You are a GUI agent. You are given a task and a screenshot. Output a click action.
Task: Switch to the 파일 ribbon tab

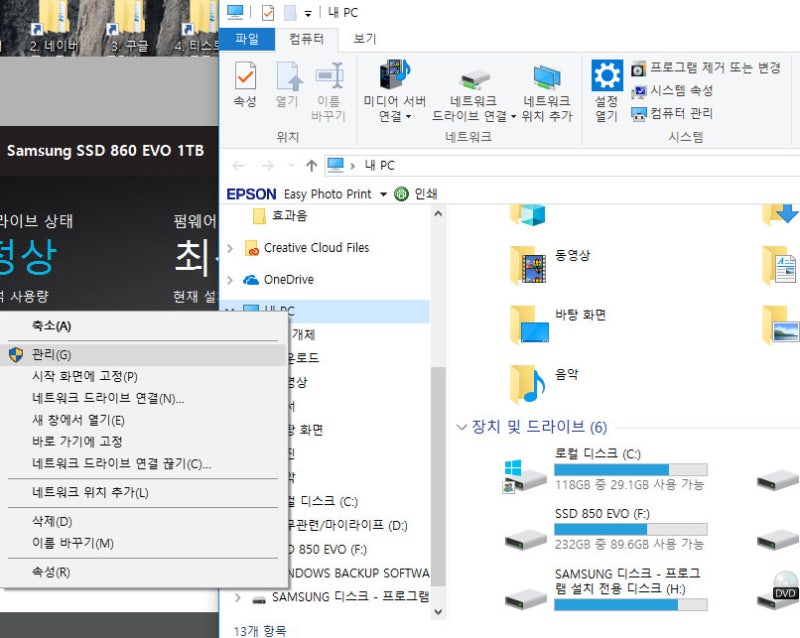(x=247, y=39)
